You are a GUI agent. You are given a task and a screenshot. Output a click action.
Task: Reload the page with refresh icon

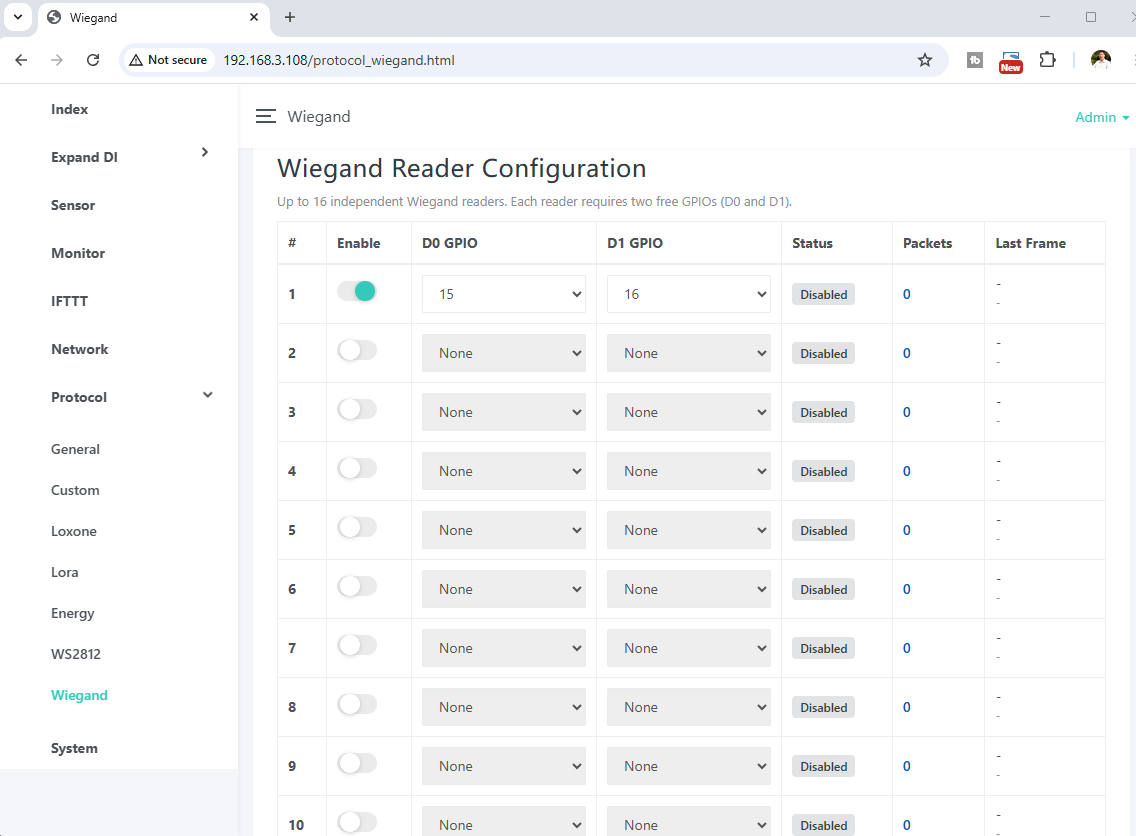[x=93, y=60]
